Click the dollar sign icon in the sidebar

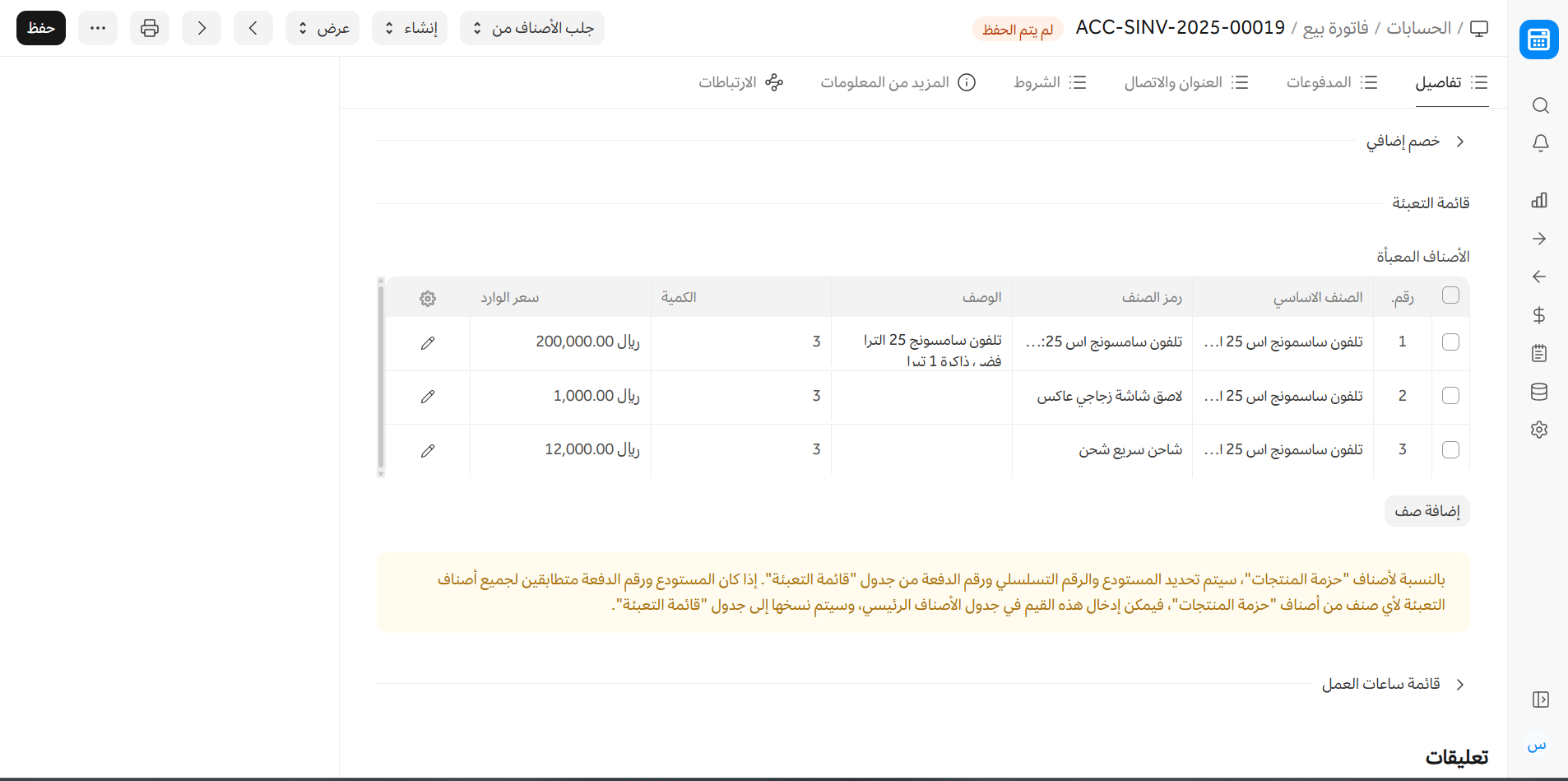point(1539,315)
